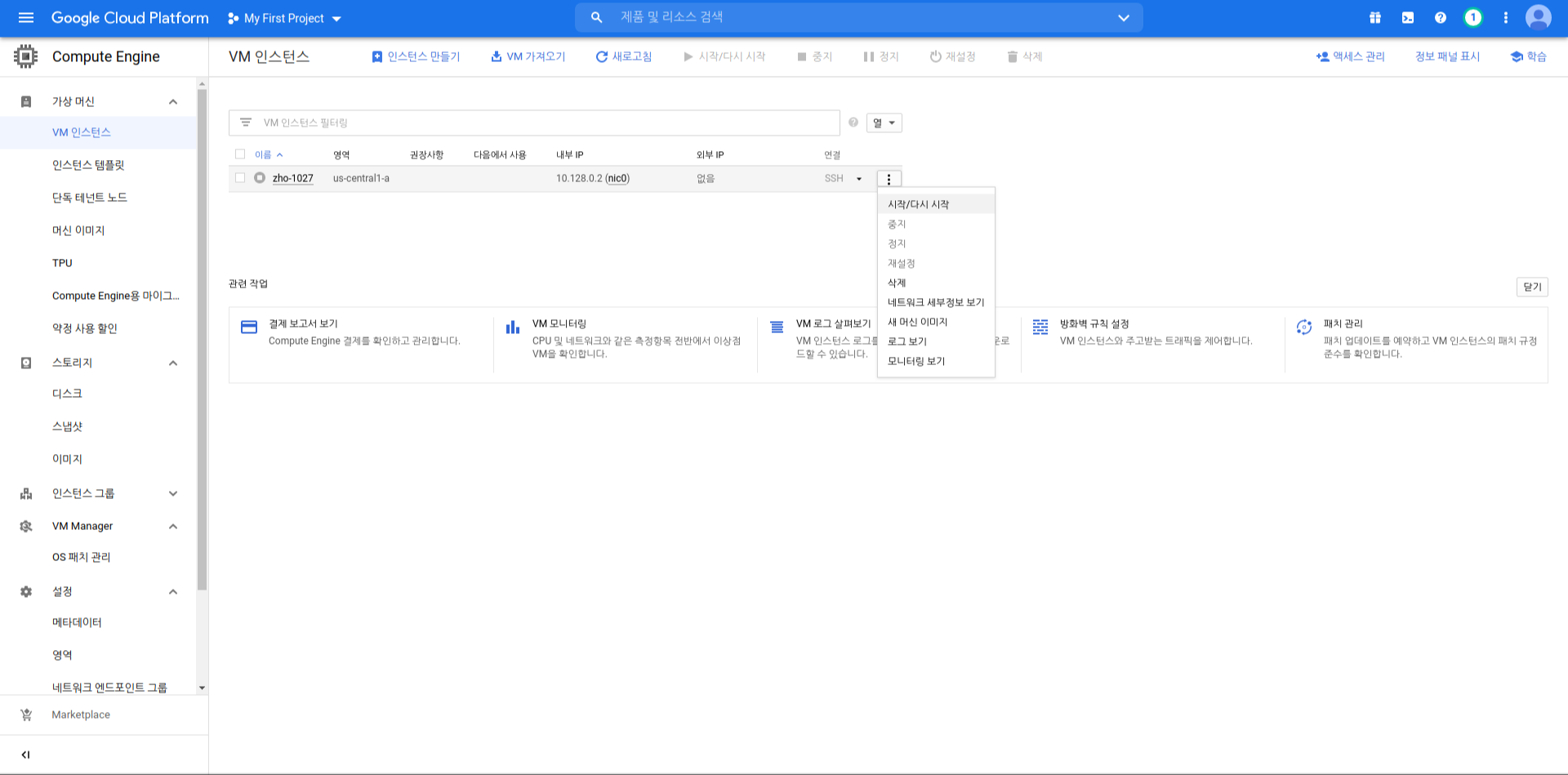Click the 인스턴스 그룹 section icon

point(26,493)
